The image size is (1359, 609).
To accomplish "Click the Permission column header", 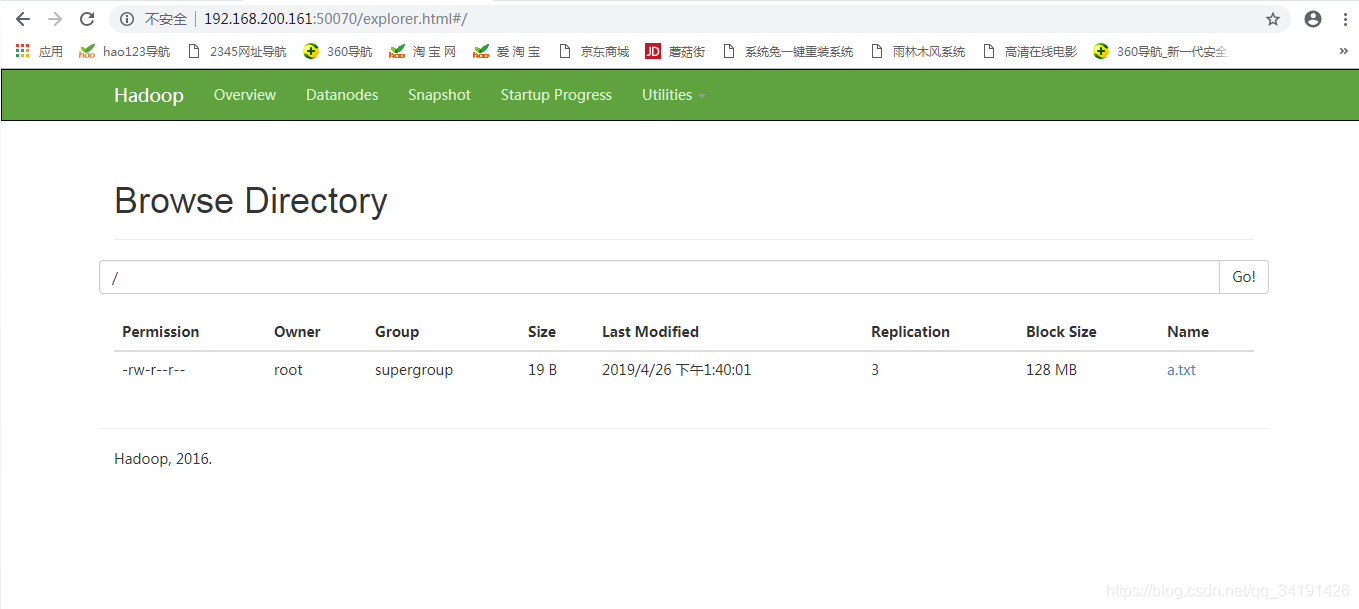I will (x=161, y=332).
